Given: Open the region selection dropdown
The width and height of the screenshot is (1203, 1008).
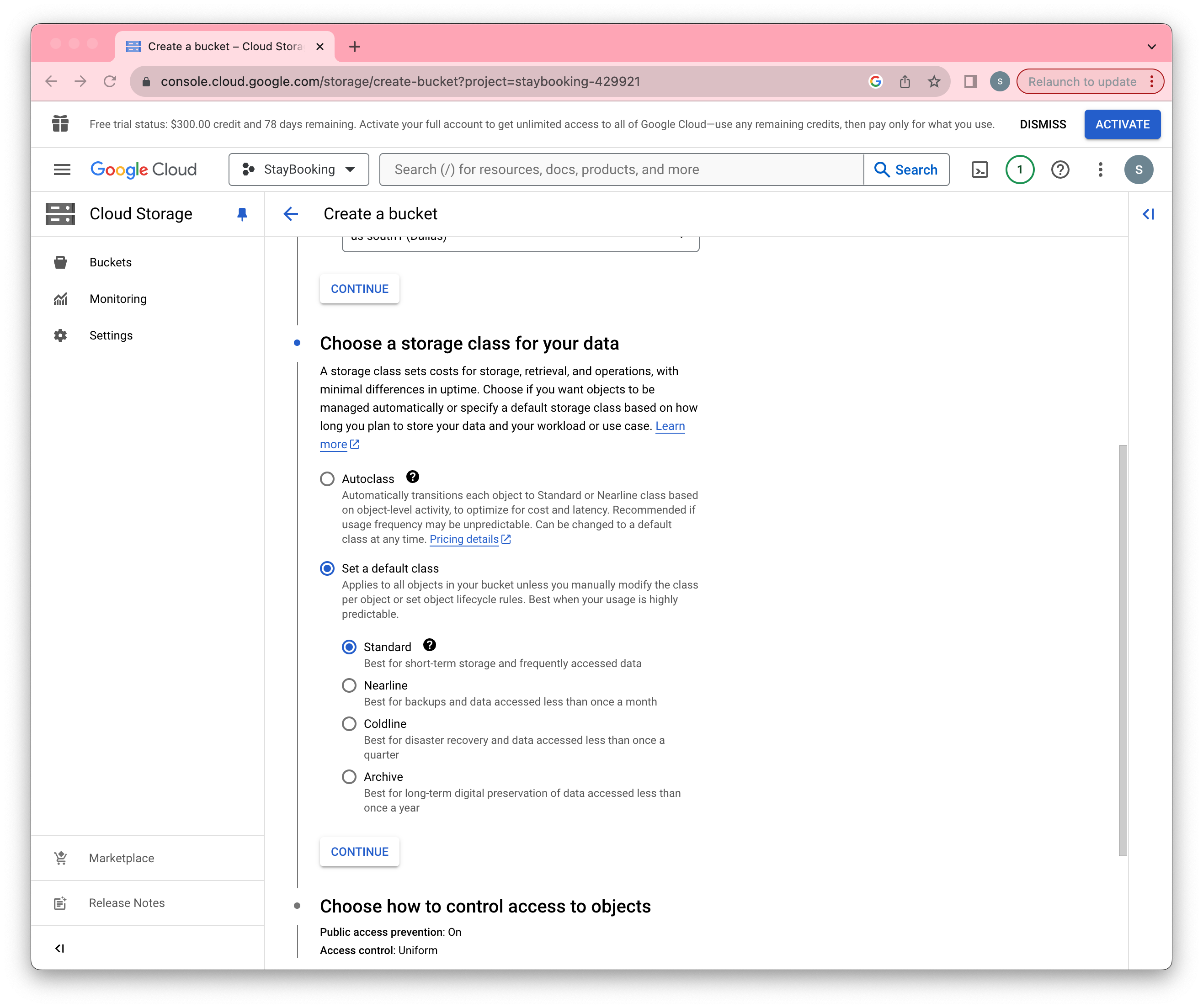Looking at the screenshot, I should click(x=519, y=238).
